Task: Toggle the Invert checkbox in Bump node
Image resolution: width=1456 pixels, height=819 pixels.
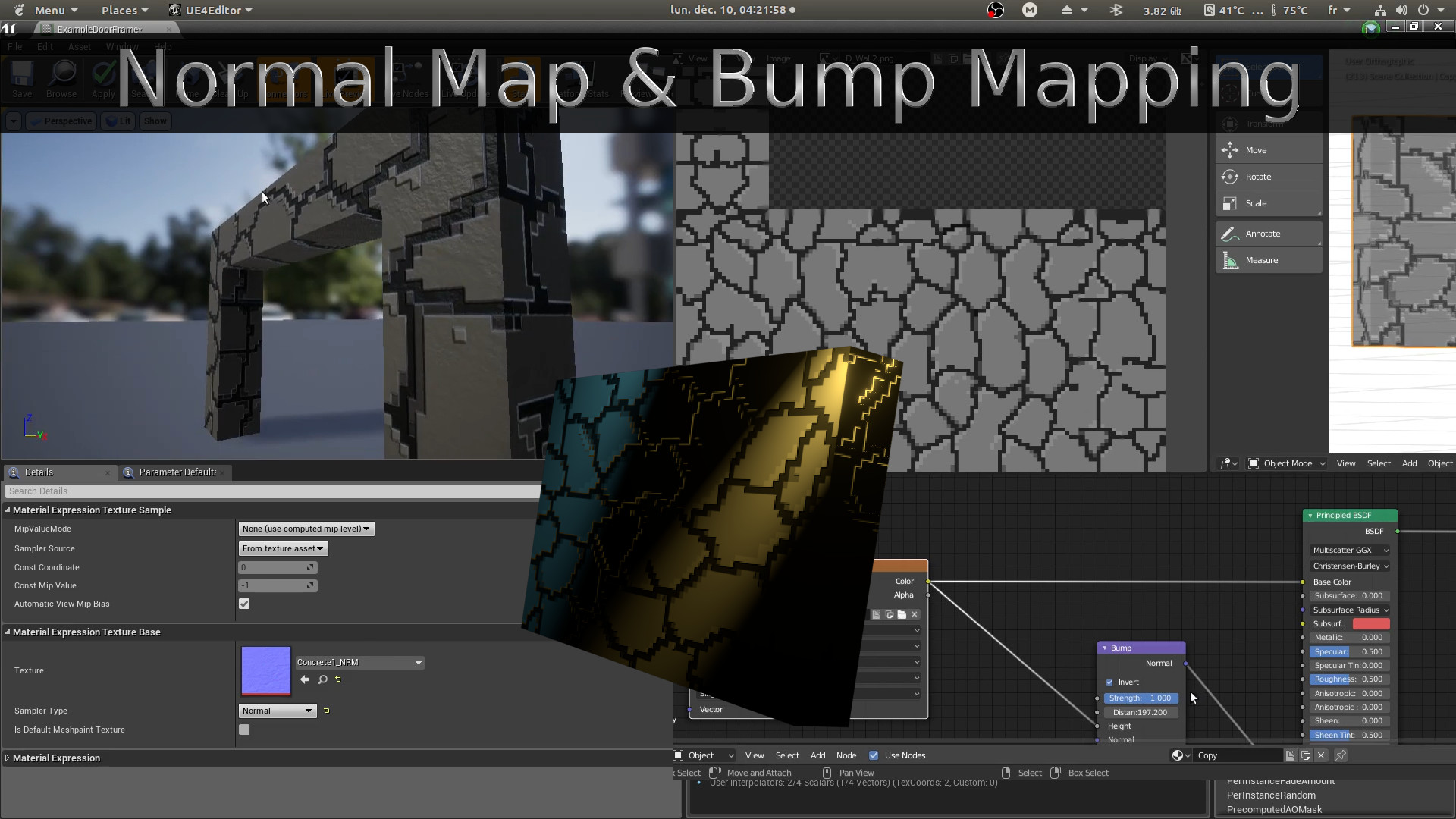Action: pos(1109,682)
